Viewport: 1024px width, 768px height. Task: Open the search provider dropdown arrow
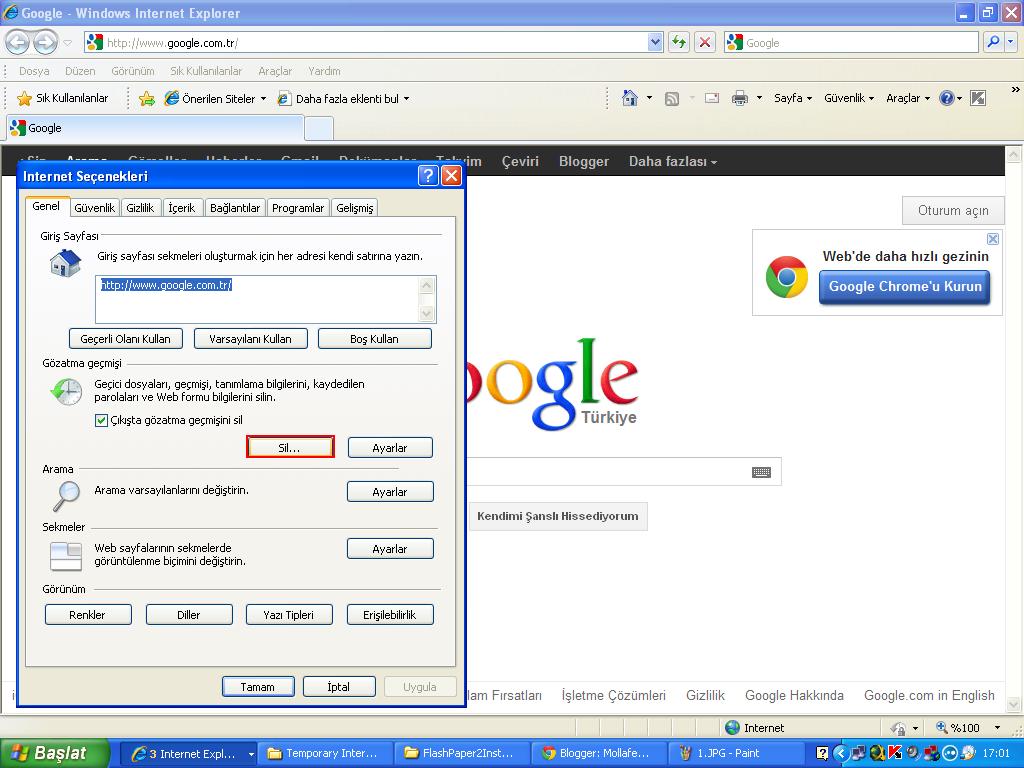(x=1012, y=42)
